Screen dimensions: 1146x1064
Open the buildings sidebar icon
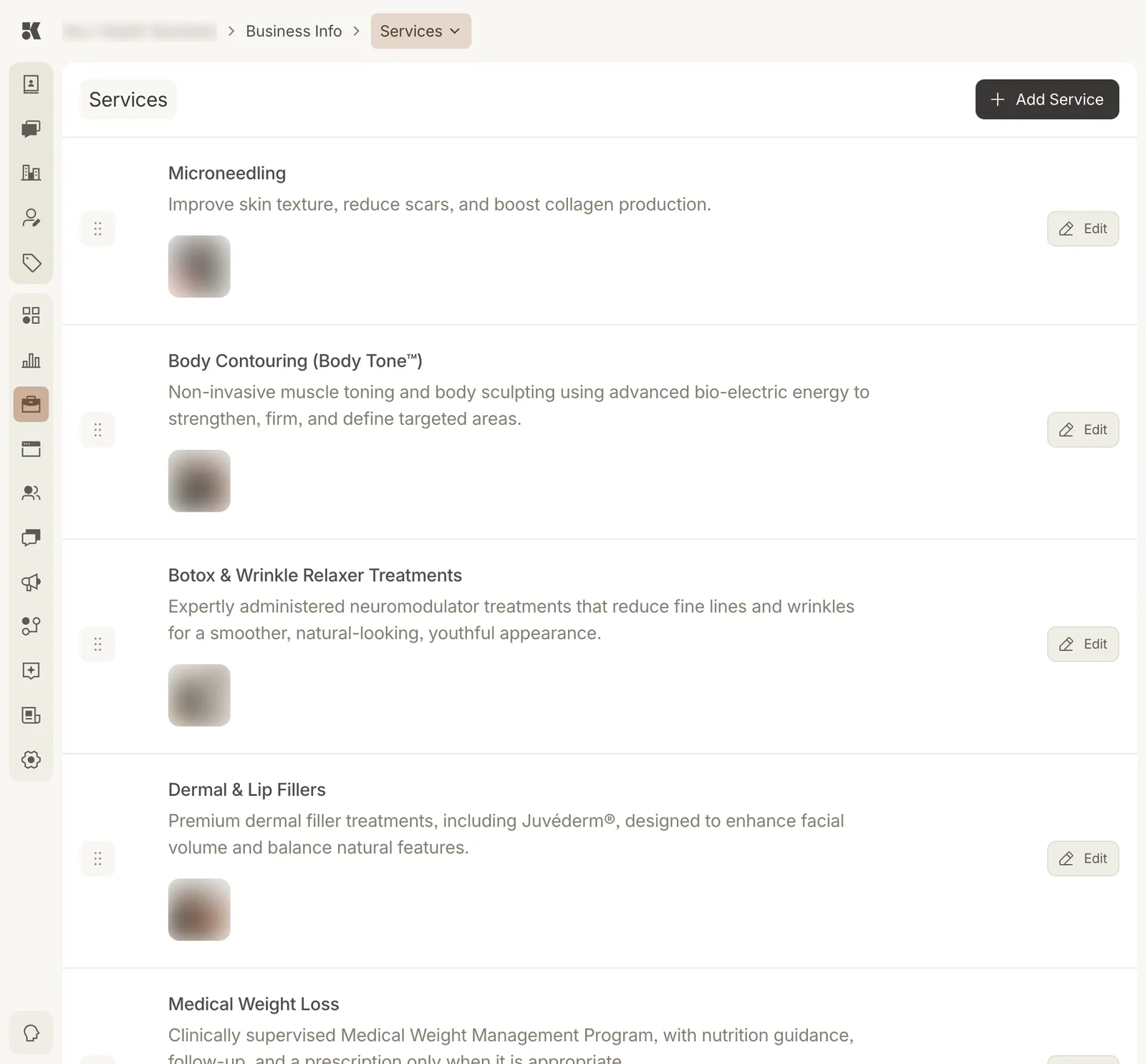[x=31, y=173]
